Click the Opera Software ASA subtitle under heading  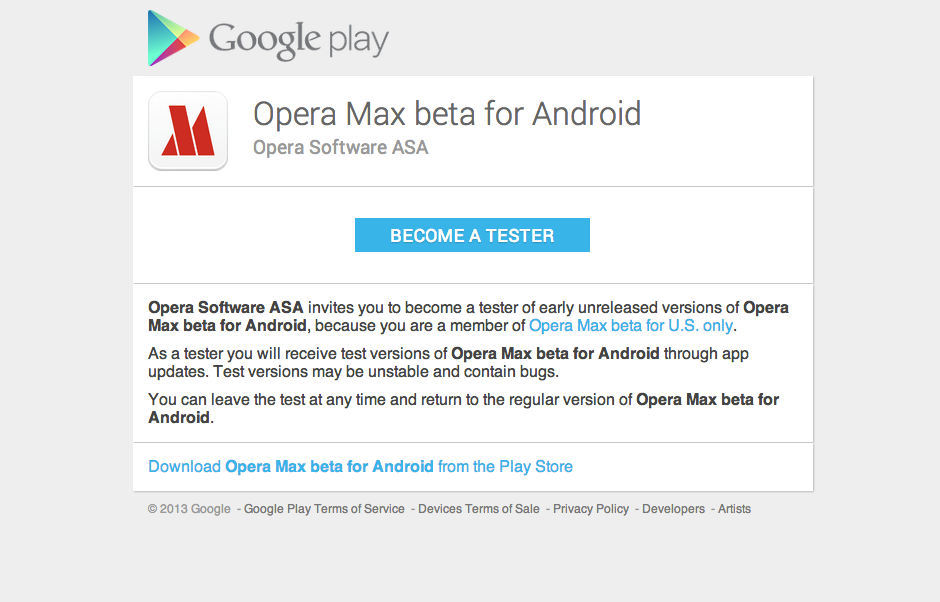click(x=340, y=148)
